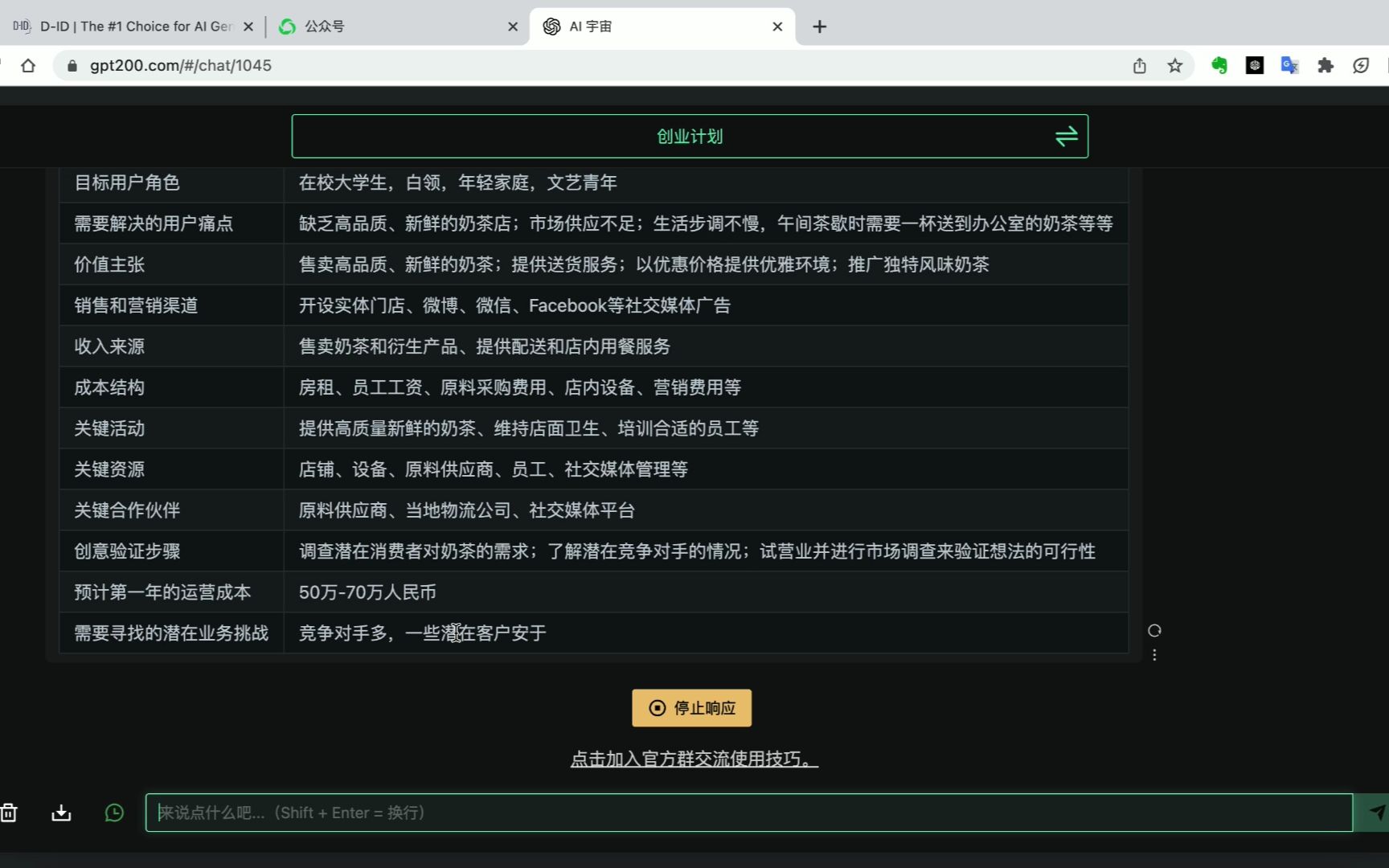Click the 销售和营销渠道 row label

pyautogui.click(x=136, y=305)
